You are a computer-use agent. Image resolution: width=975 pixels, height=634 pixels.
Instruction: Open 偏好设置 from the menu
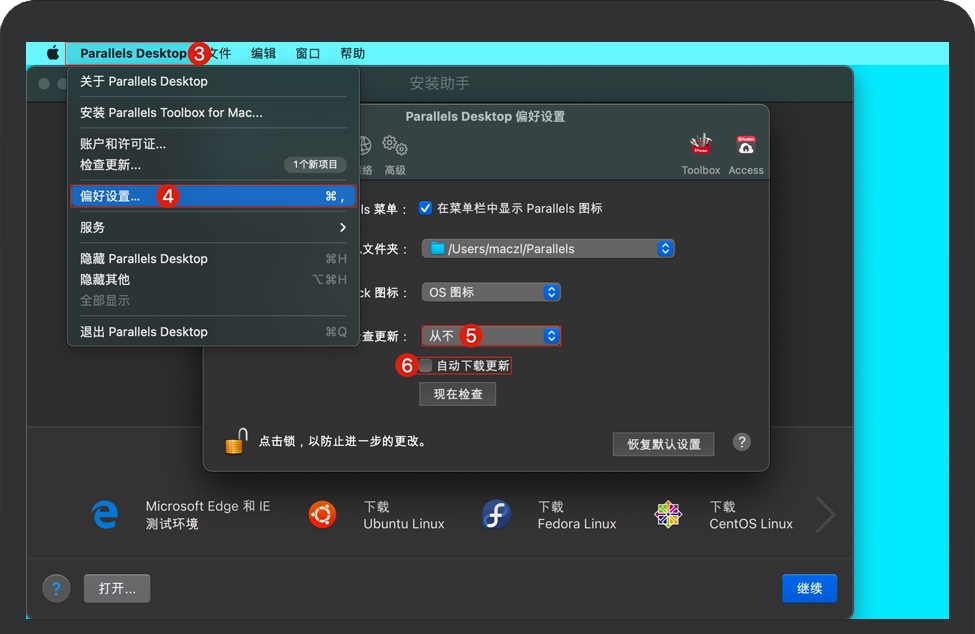coord(213,196)
